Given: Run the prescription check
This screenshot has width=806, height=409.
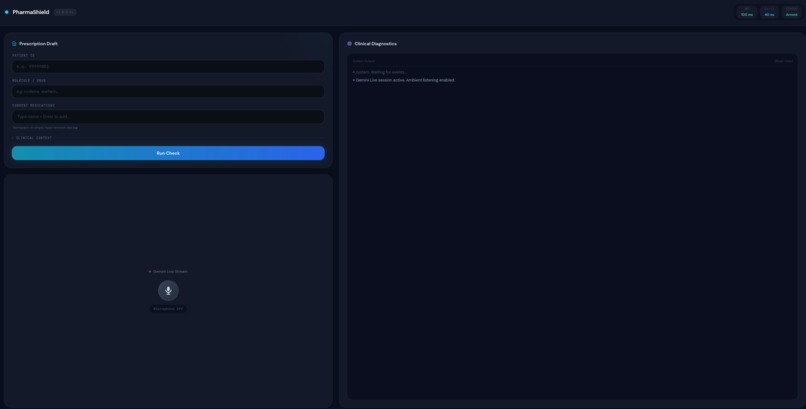Looking at the screenshot, I should 168,153.
